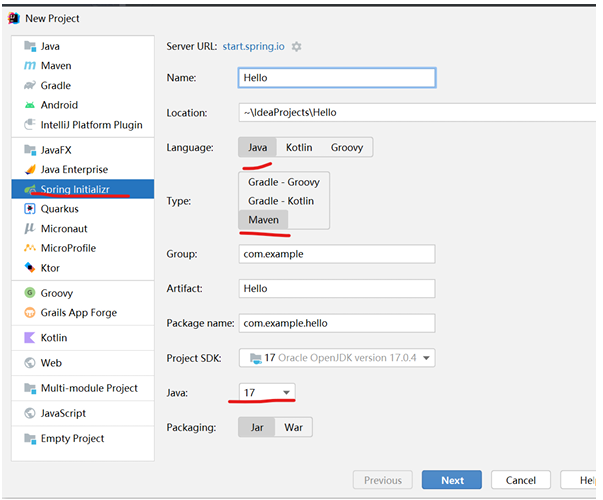Click the Next button
Viewport: 603px width, 500px height.
[452, 480]
